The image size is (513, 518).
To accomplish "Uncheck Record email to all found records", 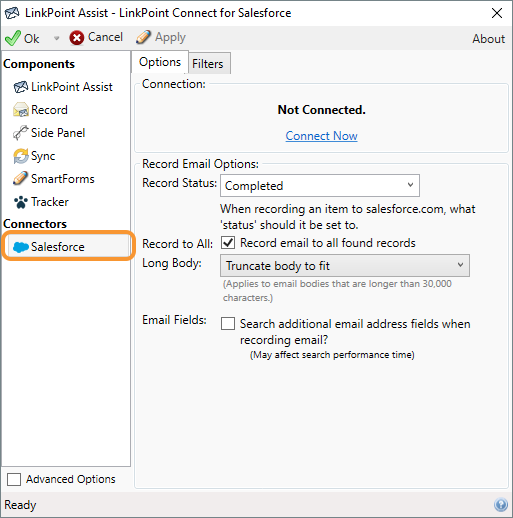I will tap(228, 243).
